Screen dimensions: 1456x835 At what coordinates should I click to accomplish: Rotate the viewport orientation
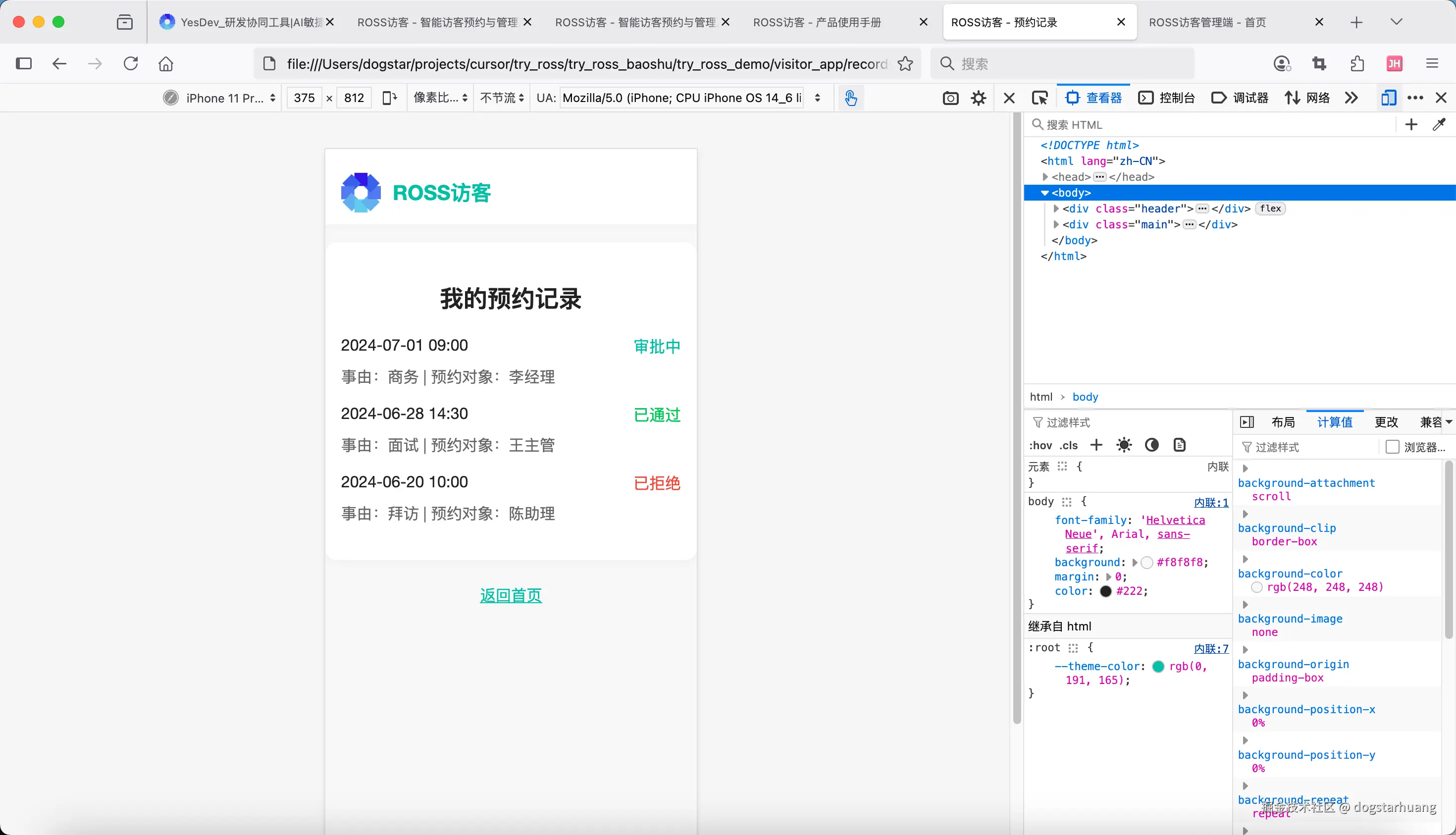coord(389,98)
